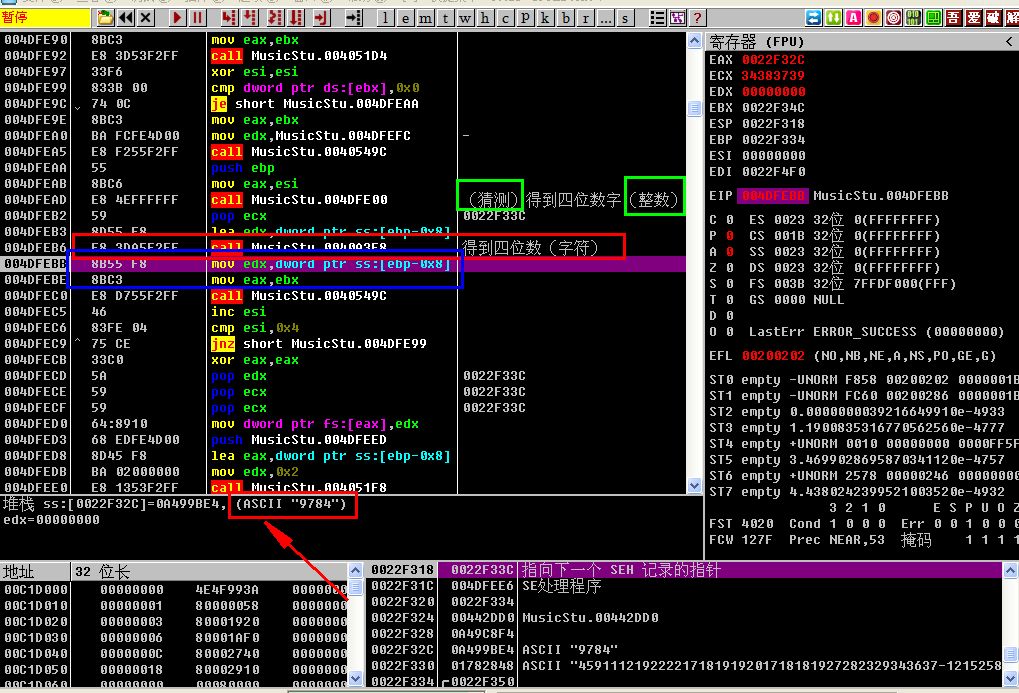
Task: Open References window with the r button
Action: (x=586, y=18)
